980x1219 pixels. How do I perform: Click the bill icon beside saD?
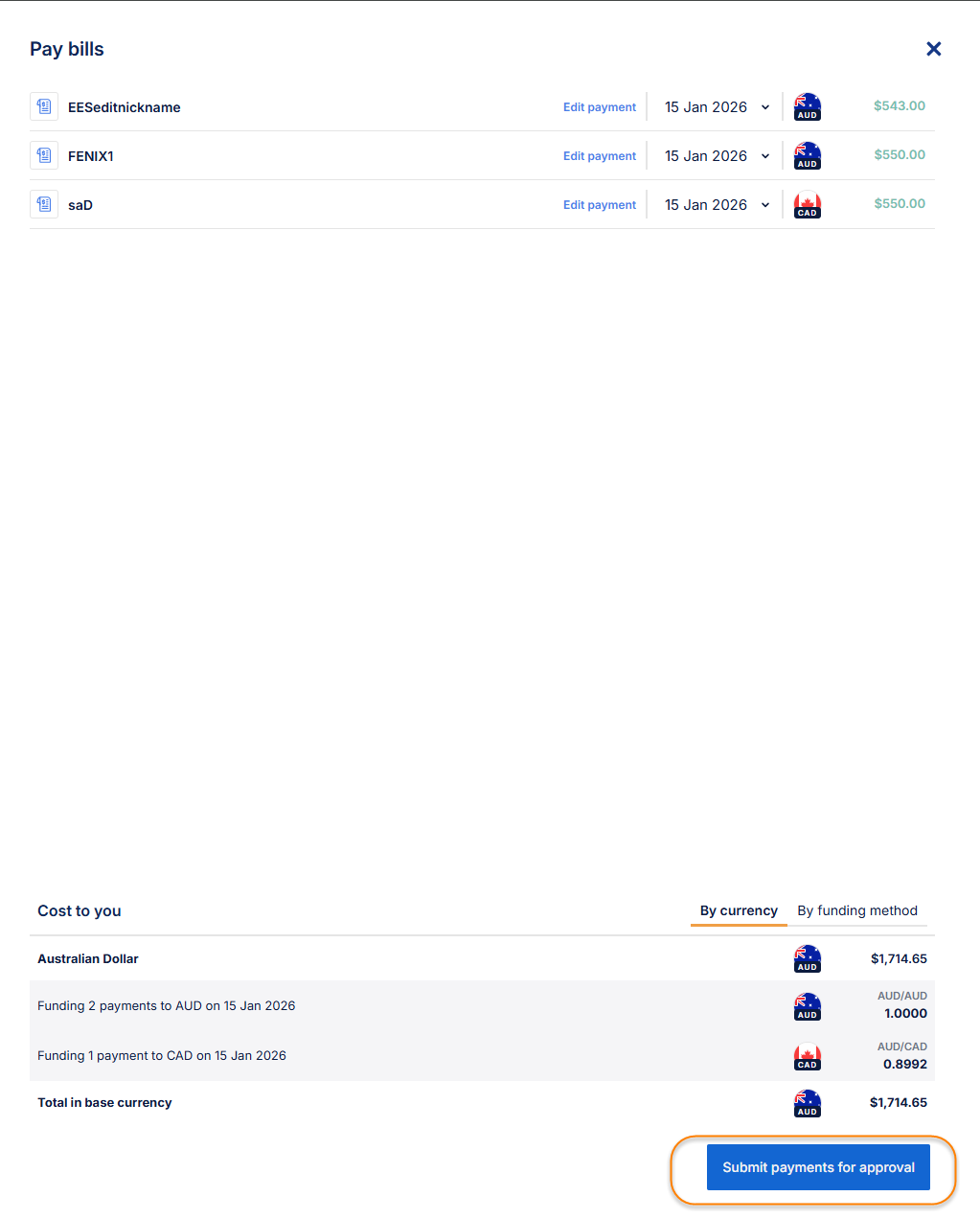(44, 204)
